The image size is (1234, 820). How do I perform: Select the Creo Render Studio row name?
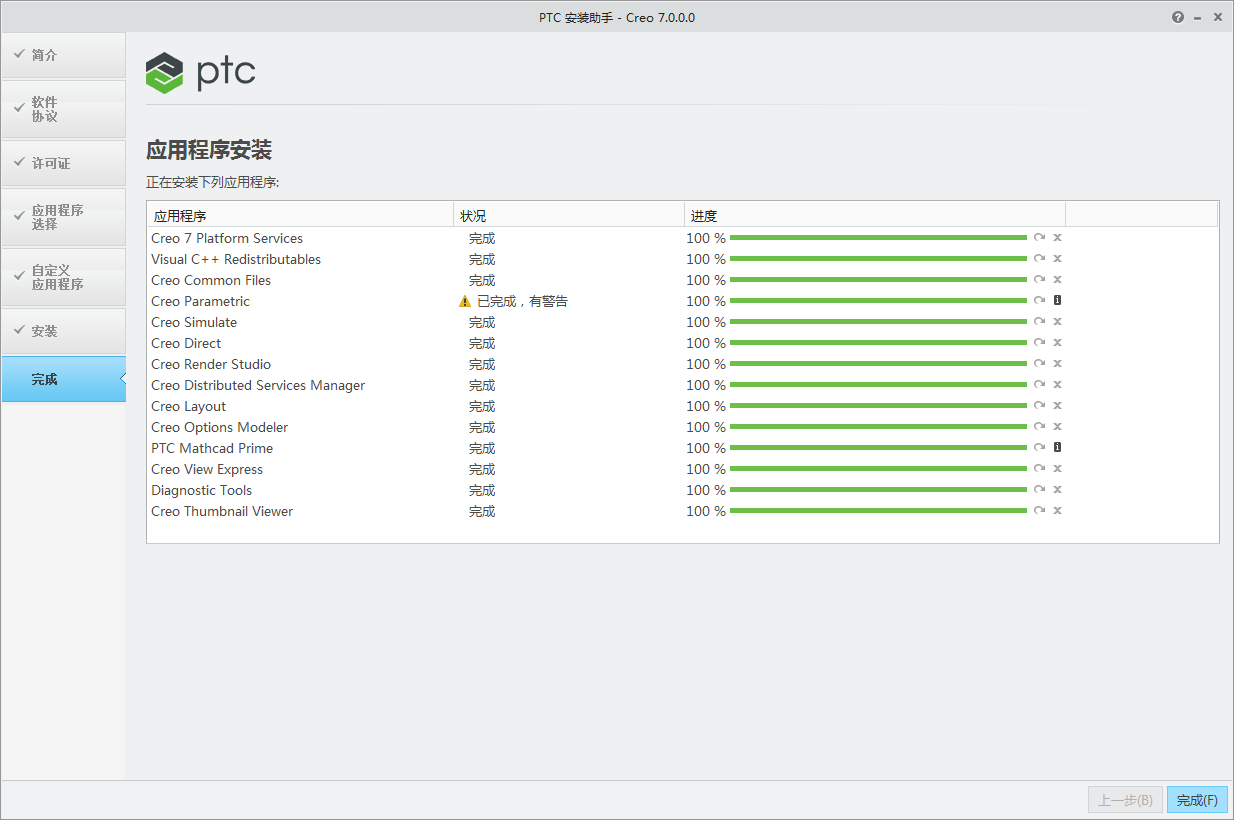211,364
